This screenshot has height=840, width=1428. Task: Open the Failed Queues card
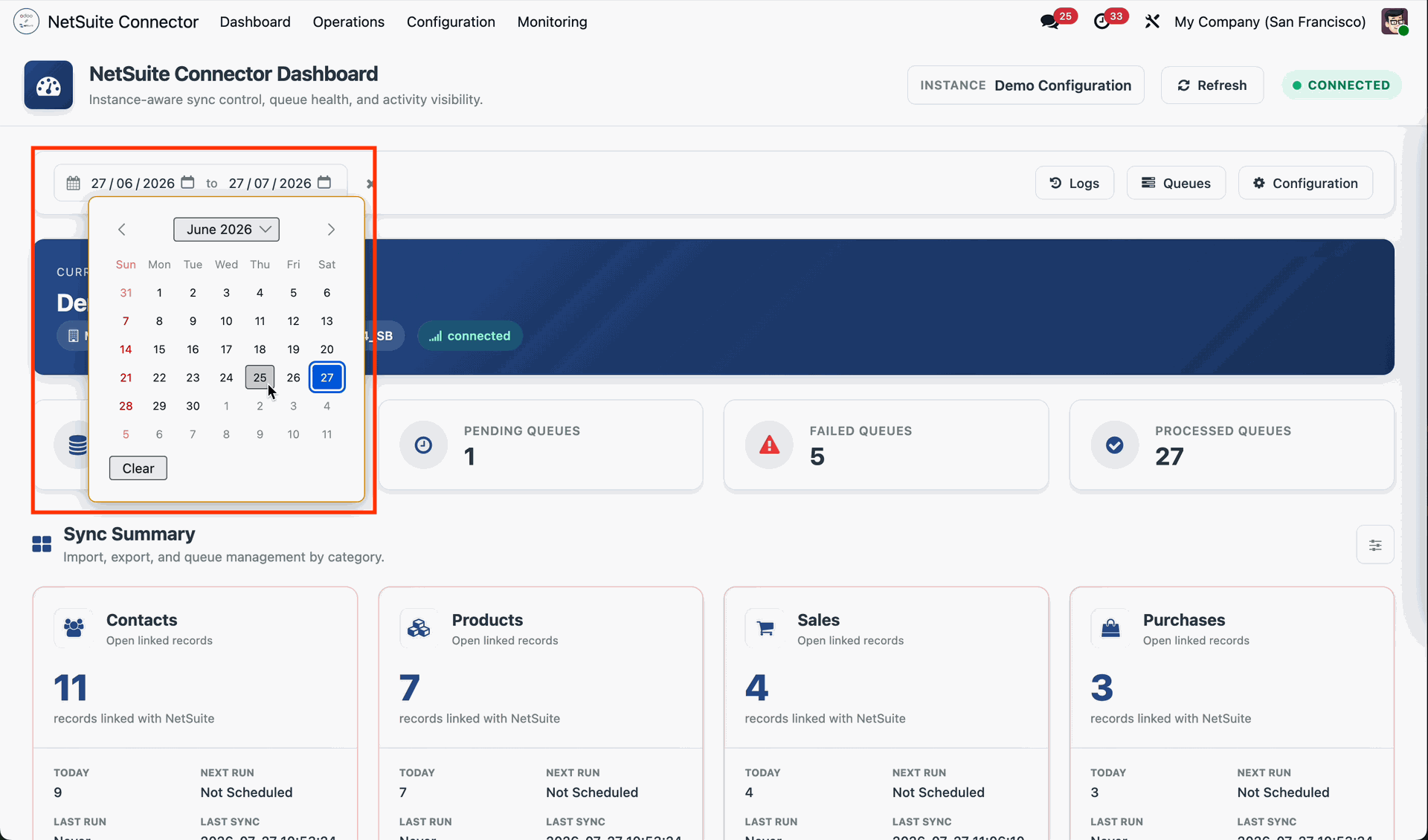click(x=886, y=445)
